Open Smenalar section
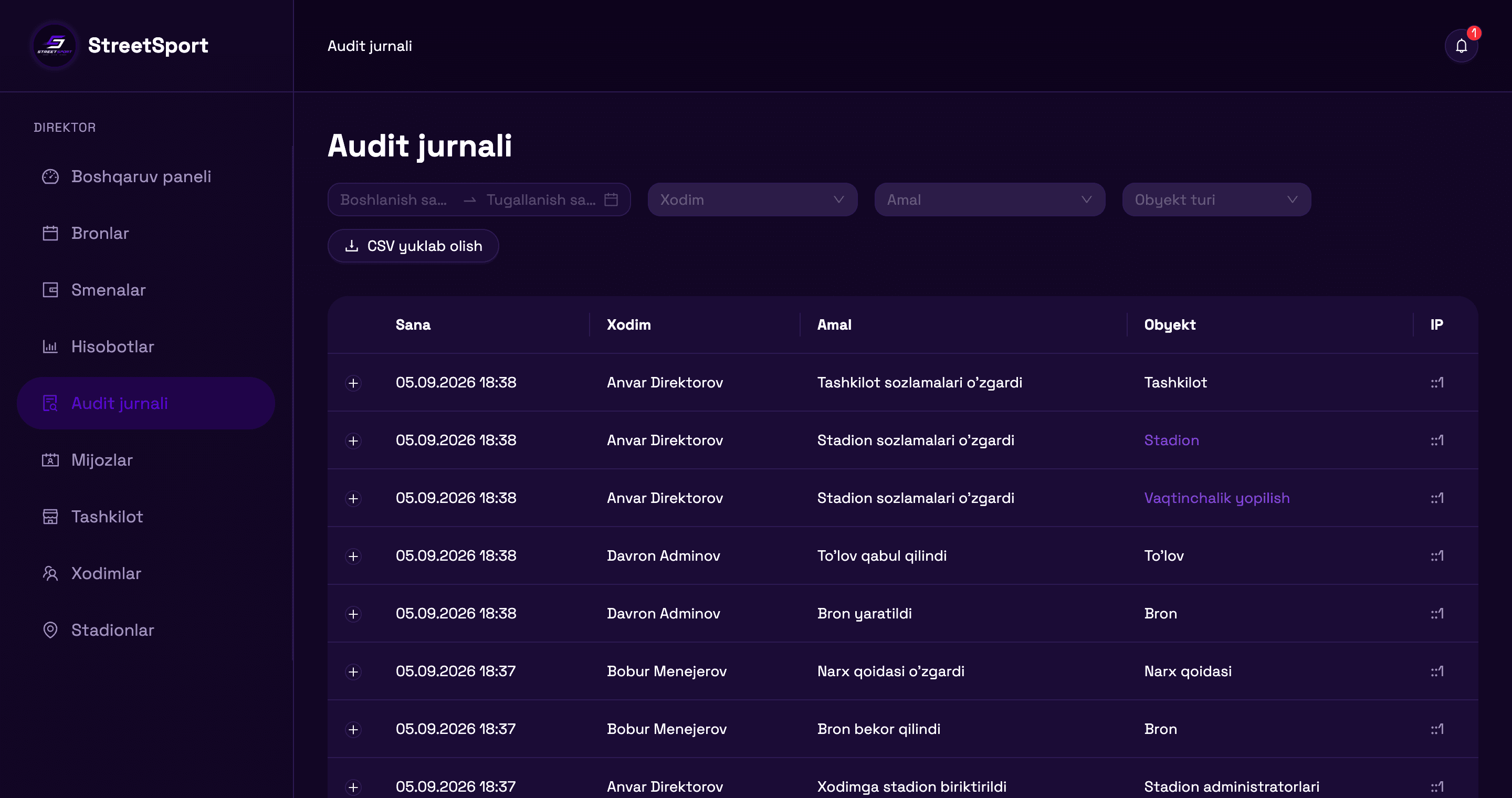Image resolution: width=1512 pixels, height=798 pixels. coord(146,290)
